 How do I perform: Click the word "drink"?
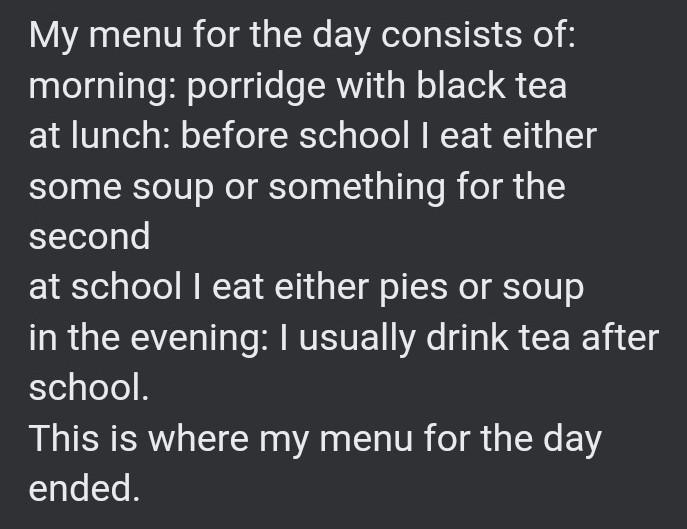click(x=467, y=337)
